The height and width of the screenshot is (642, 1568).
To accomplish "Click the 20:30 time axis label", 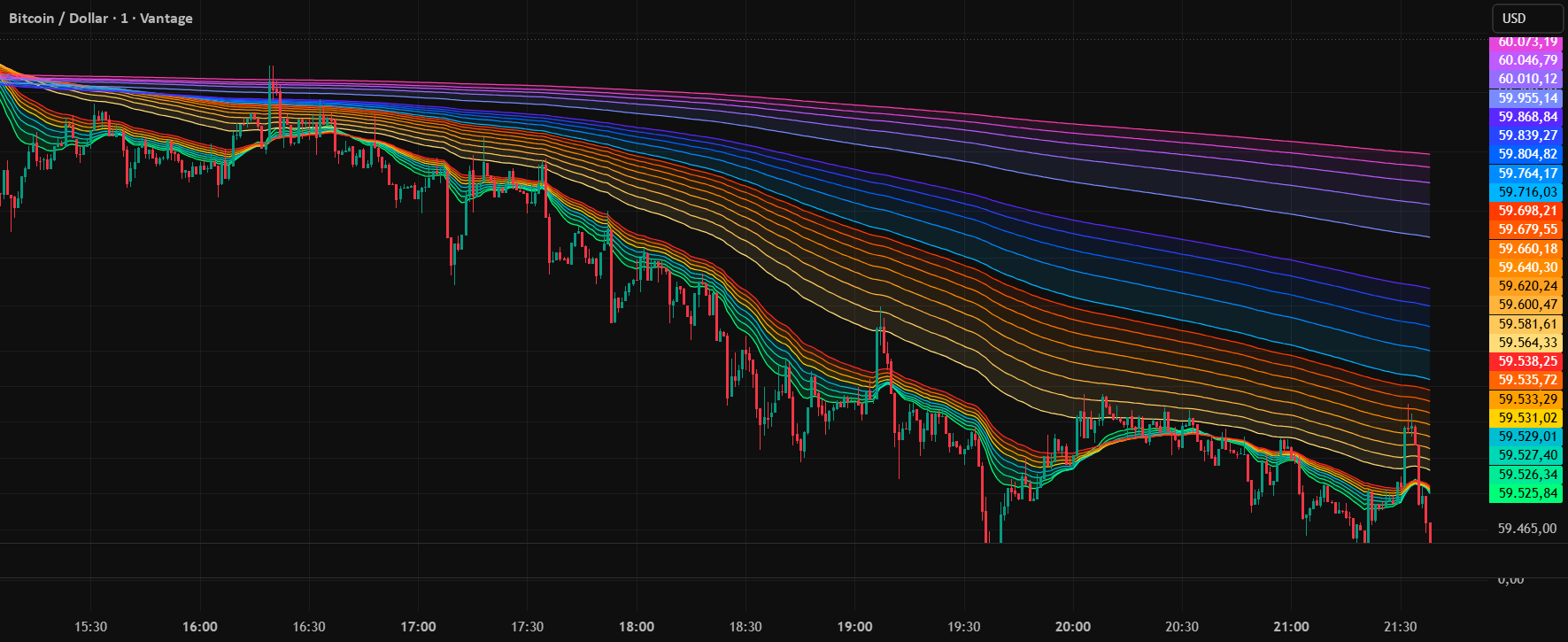I will point(1182,627).
